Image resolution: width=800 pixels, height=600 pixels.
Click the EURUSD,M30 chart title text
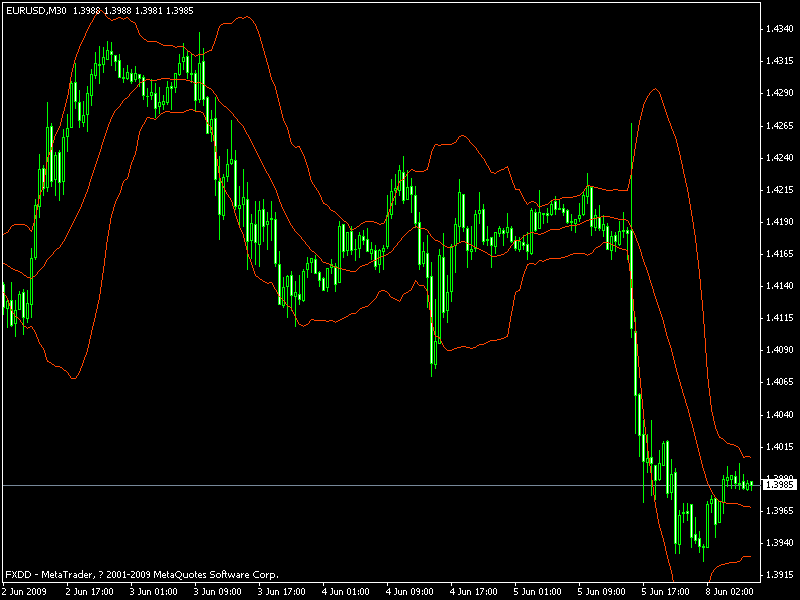(36, 10)
